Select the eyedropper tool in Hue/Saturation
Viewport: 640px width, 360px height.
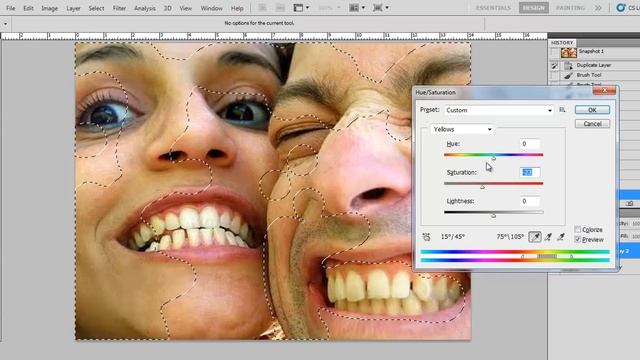click(x=535, y=237)
